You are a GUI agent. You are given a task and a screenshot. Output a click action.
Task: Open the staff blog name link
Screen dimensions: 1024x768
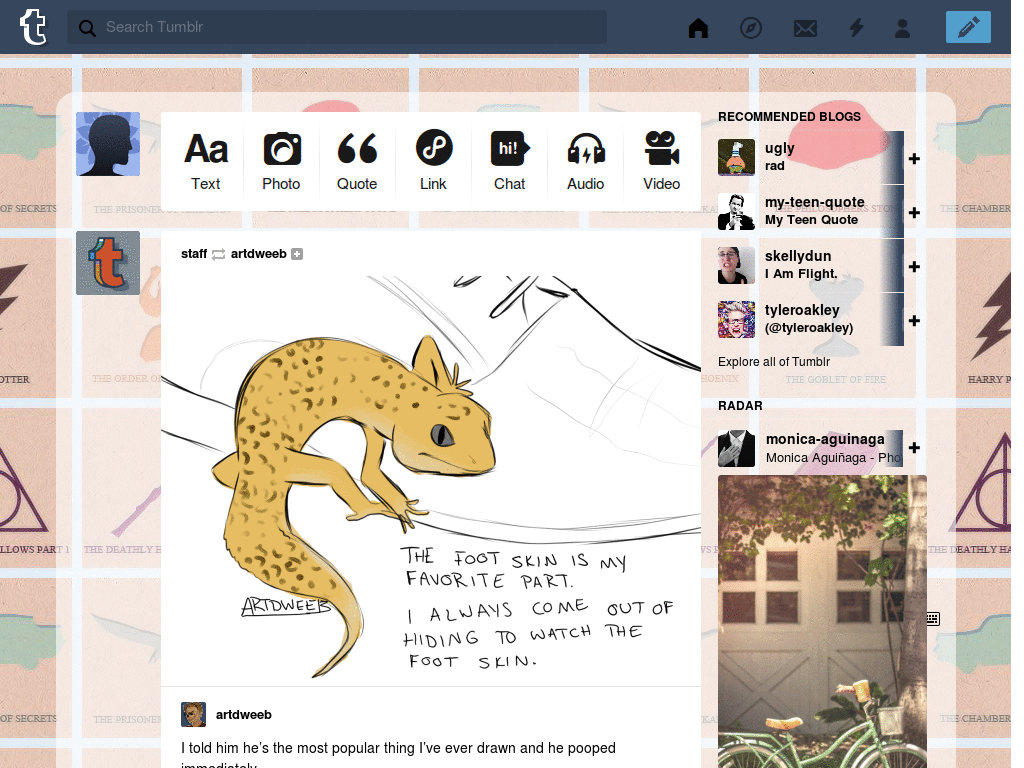[194, 254]
